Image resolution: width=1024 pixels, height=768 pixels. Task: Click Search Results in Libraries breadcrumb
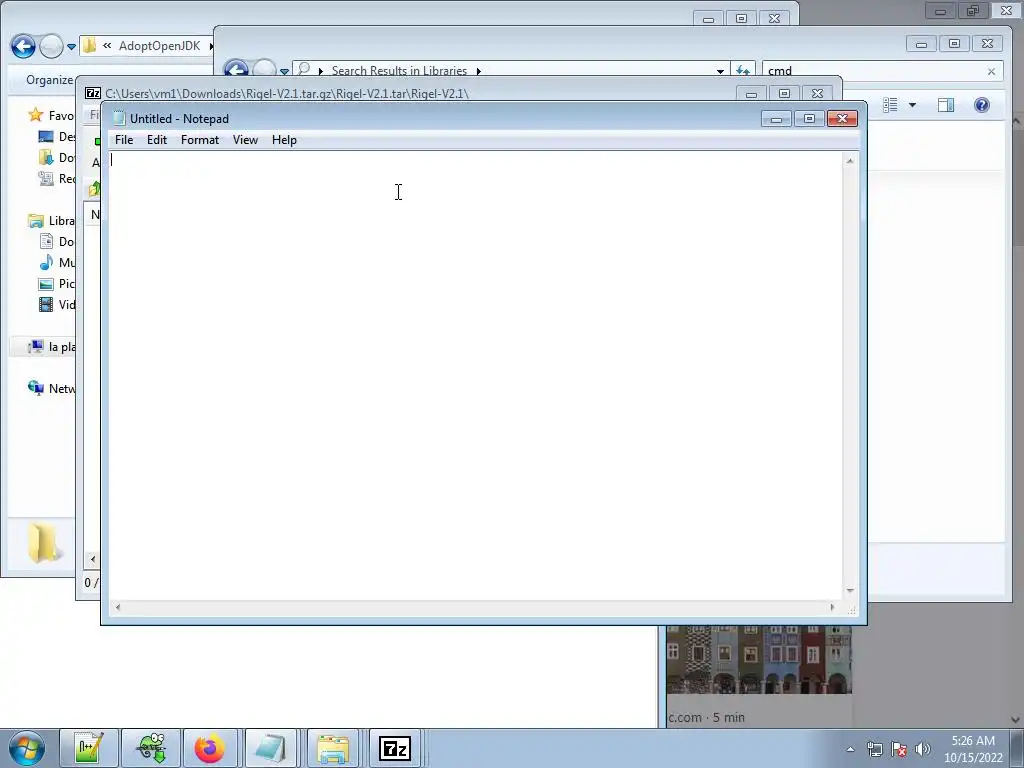(x=399, y=71)
